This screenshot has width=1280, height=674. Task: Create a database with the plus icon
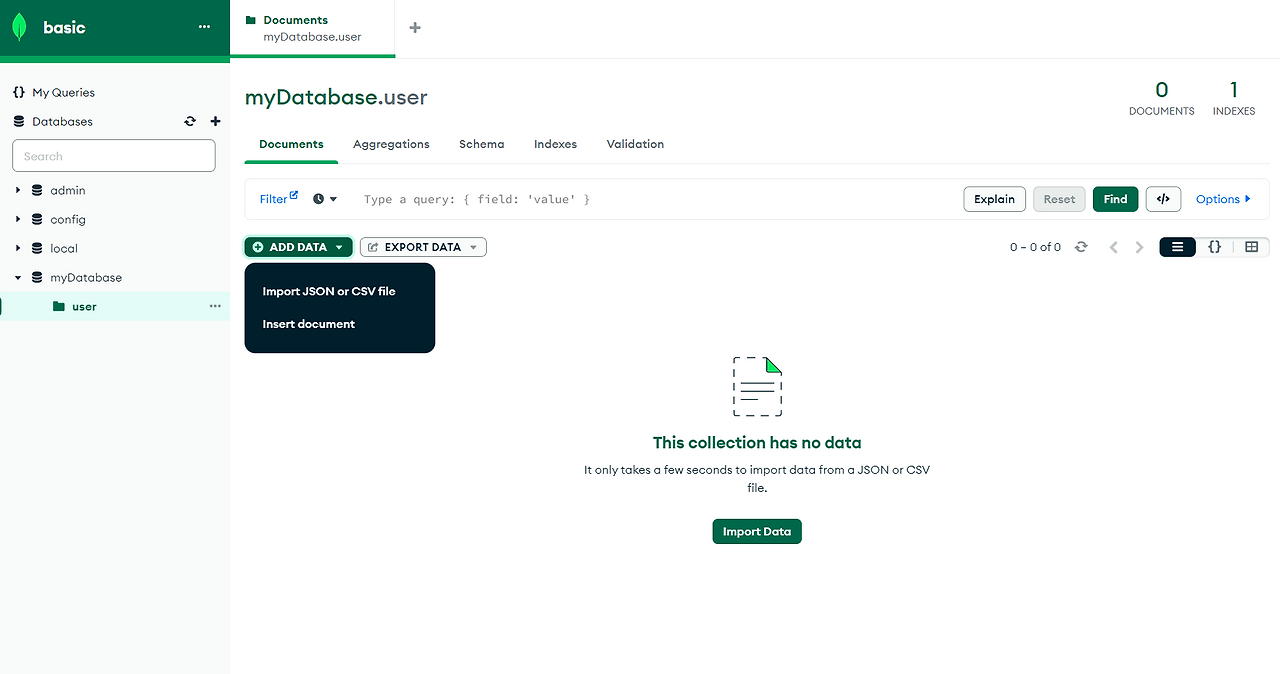click(215, 121)
